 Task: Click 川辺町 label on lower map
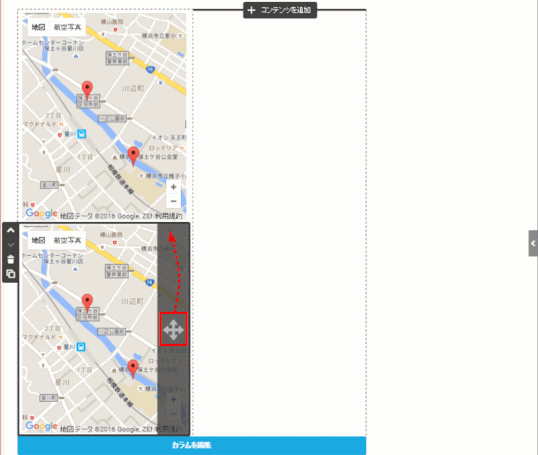[132, 302]
